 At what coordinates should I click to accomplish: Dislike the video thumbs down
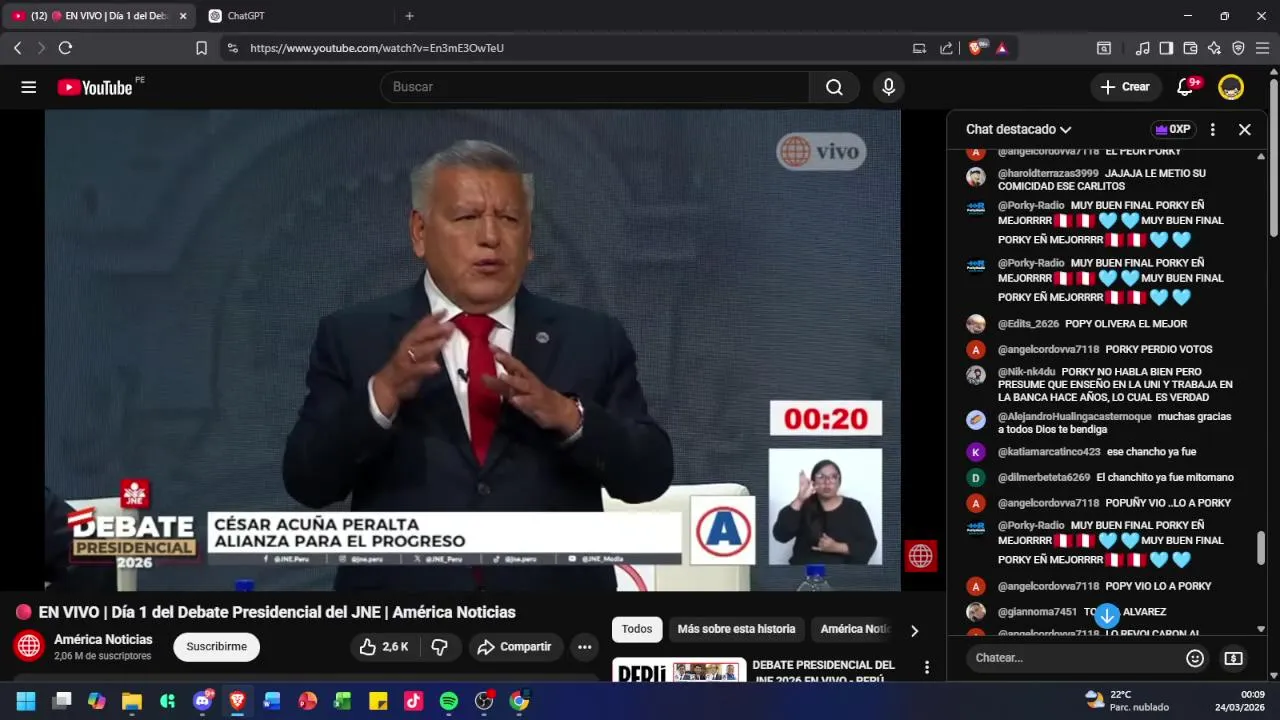coord(439,647)
